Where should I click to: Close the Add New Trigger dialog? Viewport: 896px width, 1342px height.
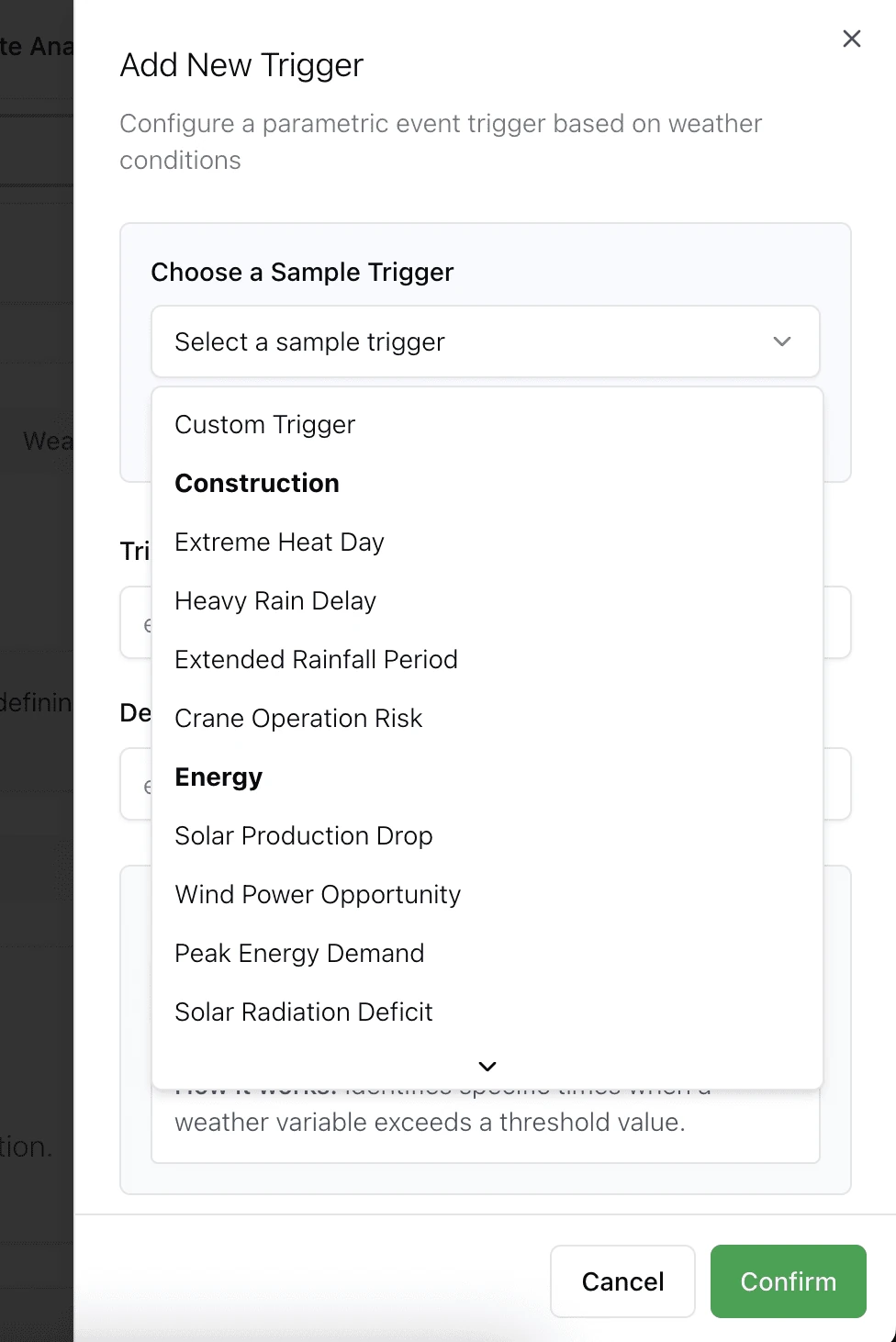click(852, 39)
